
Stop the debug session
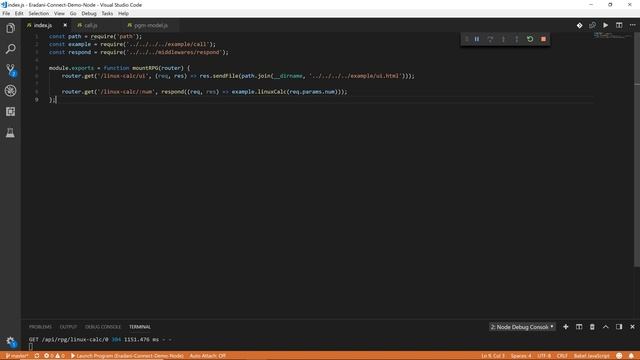pos(543,39)
